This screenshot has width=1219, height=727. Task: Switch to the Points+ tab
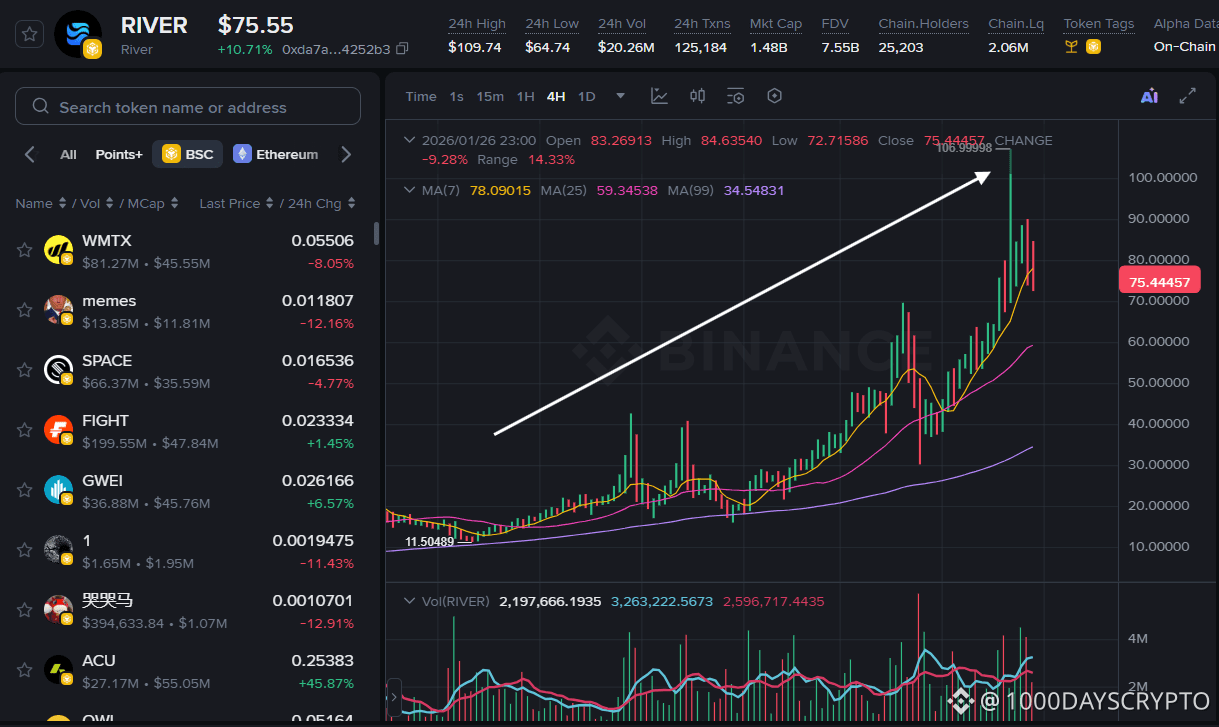pyautogui.click(x=119, y=154)
